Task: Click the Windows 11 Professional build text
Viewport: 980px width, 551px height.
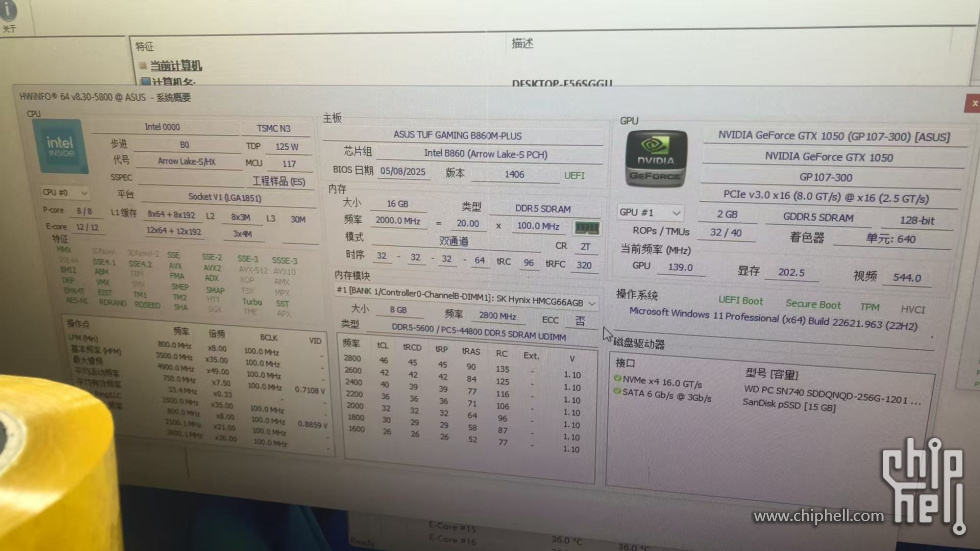Action: 773,319
